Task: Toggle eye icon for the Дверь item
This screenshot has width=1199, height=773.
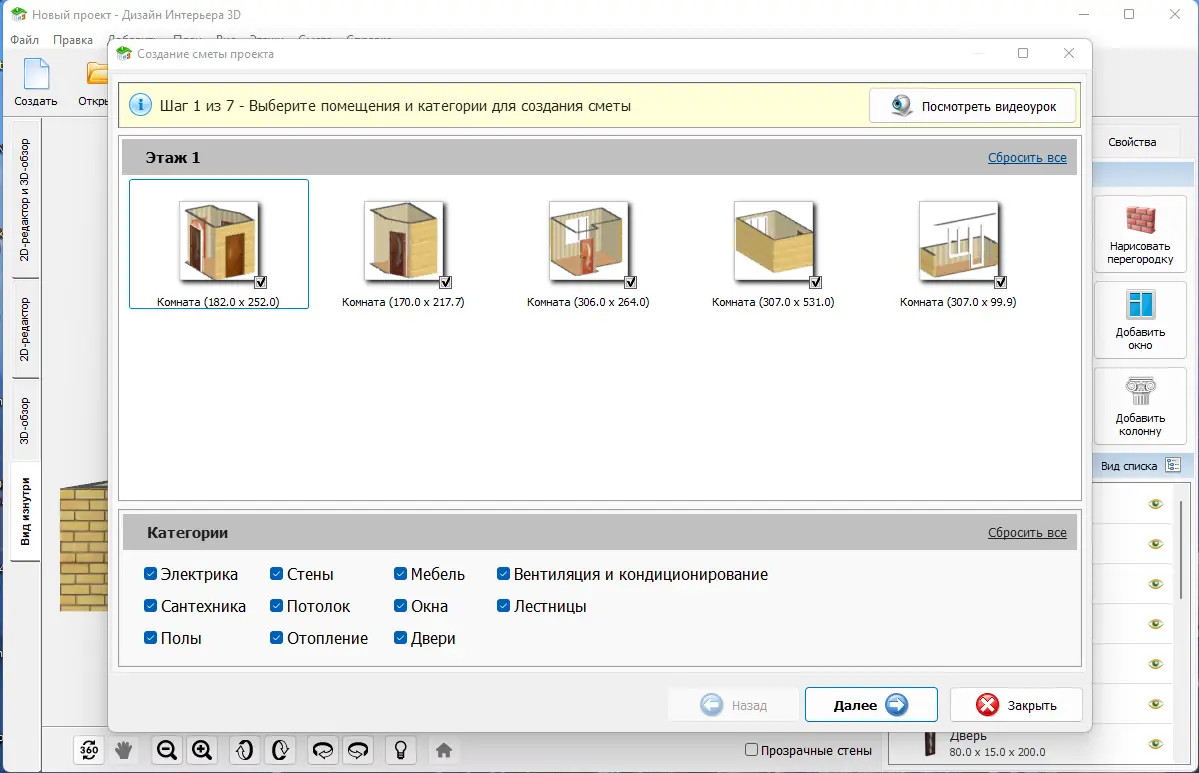Action: click(1155, 744)
